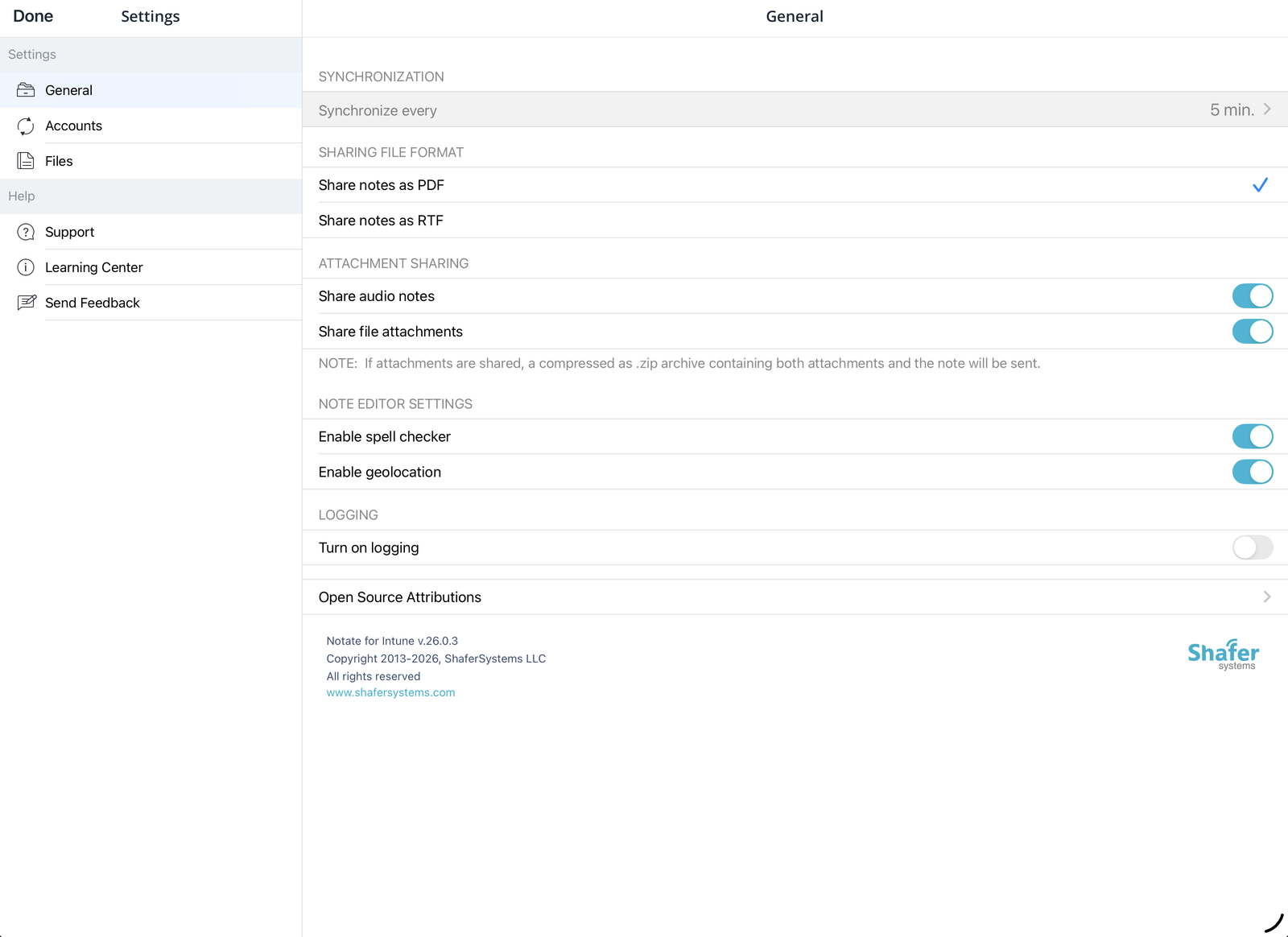Expand Open Source Attributions chevron
This screenshot has width=1288, height=937.
pos(1267,596)
